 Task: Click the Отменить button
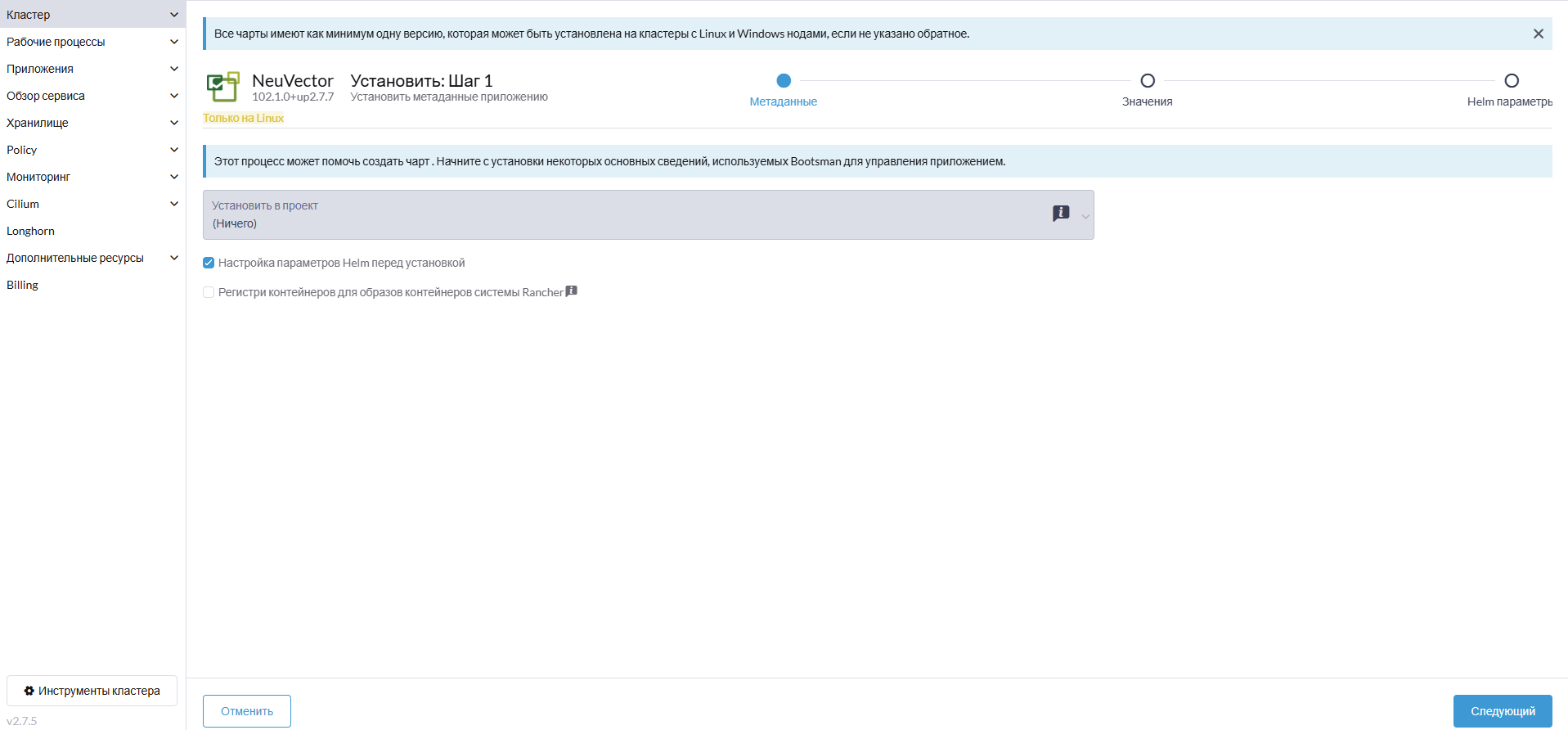pyautogui.click(x=247, y=711)
